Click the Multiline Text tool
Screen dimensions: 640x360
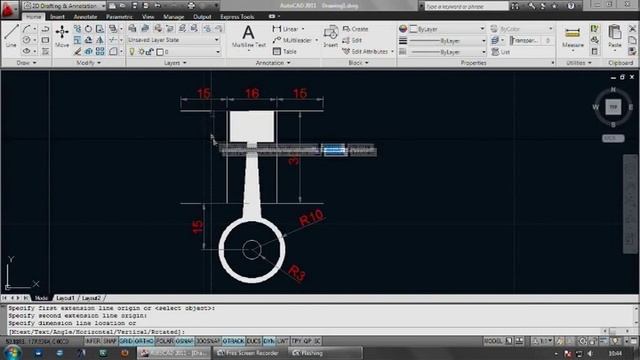(x=249, y=37)
